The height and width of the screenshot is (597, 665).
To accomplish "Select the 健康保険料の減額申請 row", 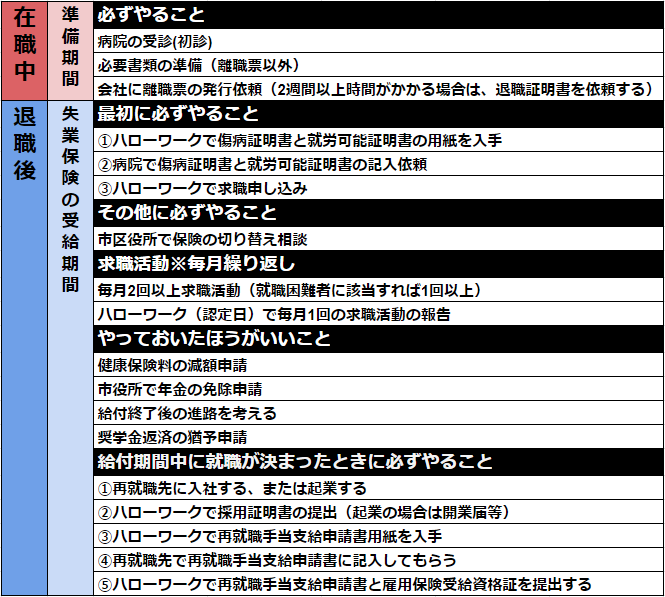I will [378, 365].
